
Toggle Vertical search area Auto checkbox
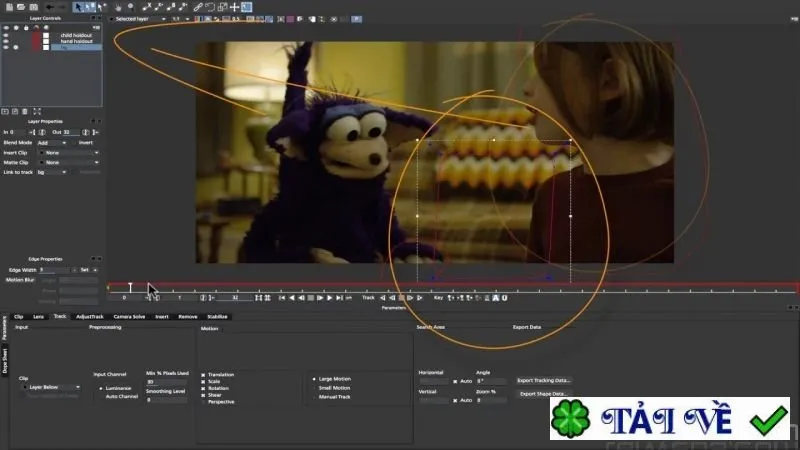(x=455, y=401)
